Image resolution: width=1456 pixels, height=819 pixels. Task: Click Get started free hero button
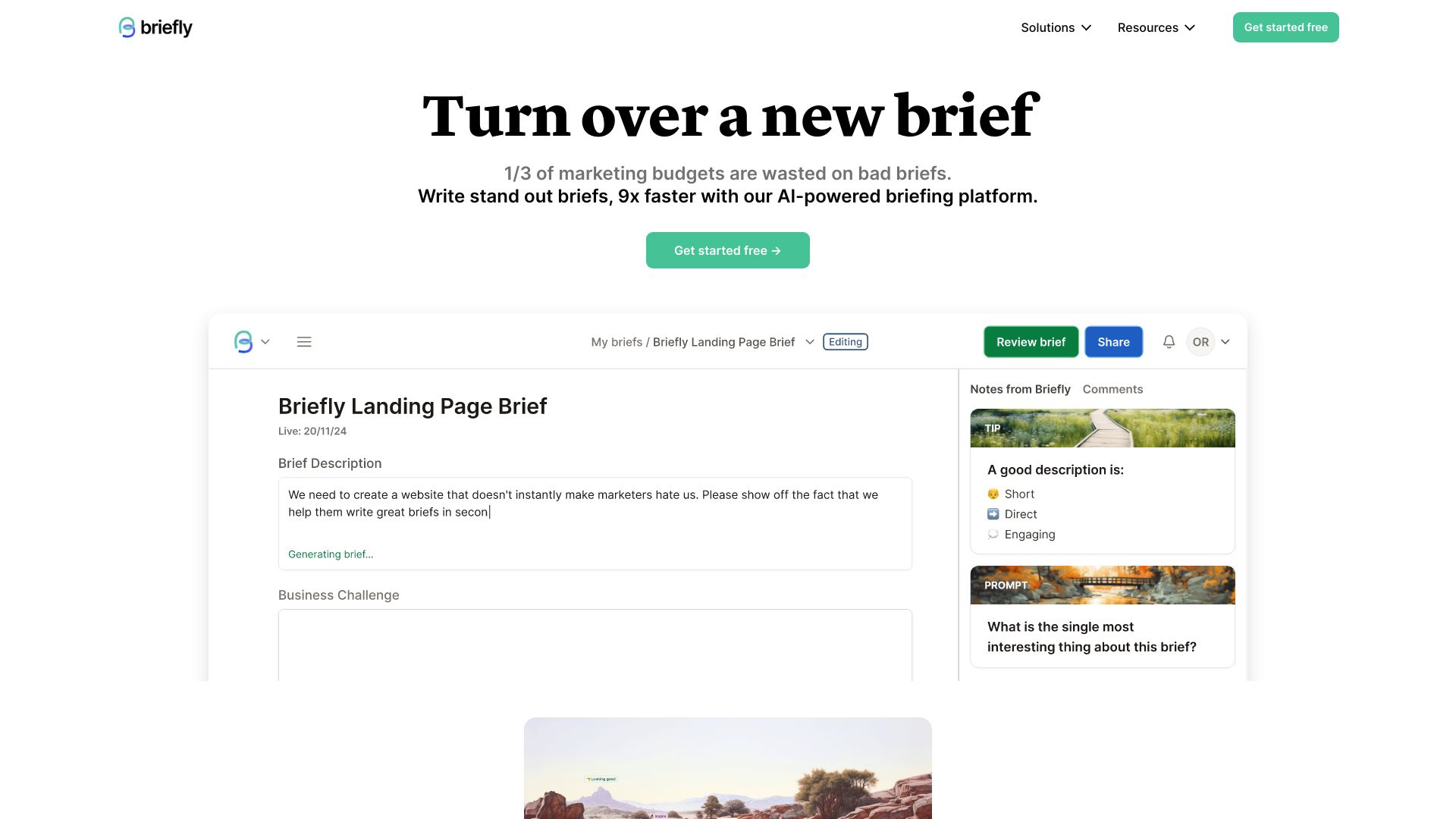pos(727,250)
